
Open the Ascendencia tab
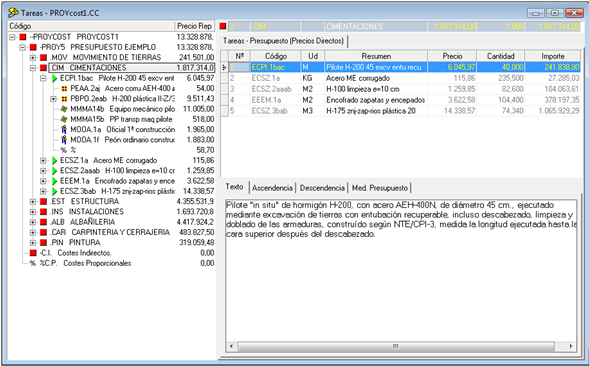[272, 188]
